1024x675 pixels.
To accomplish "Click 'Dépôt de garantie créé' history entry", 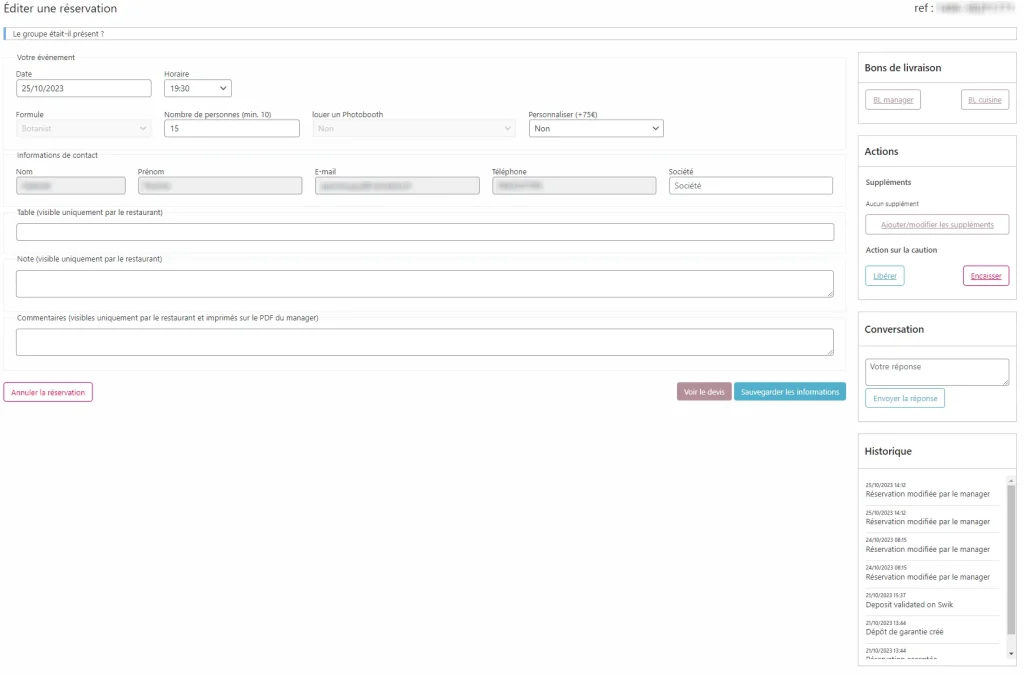I will pos(904,633).
